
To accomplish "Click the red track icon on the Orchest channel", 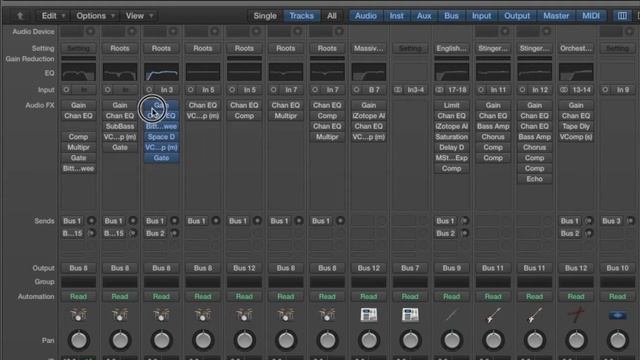I will [576, 315].
